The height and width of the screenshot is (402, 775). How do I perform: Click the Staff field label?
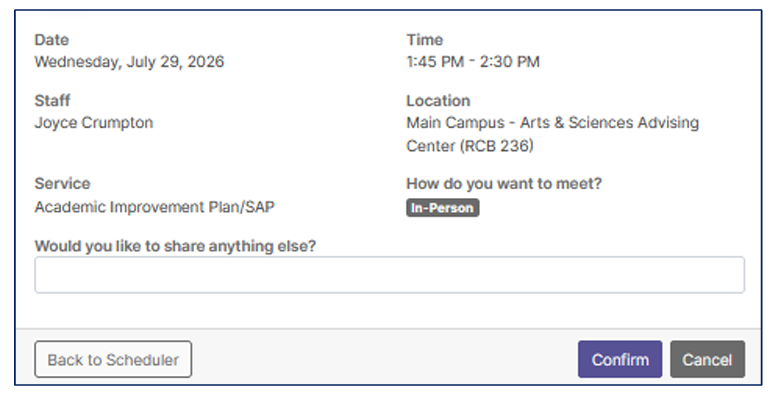(52, 100)
